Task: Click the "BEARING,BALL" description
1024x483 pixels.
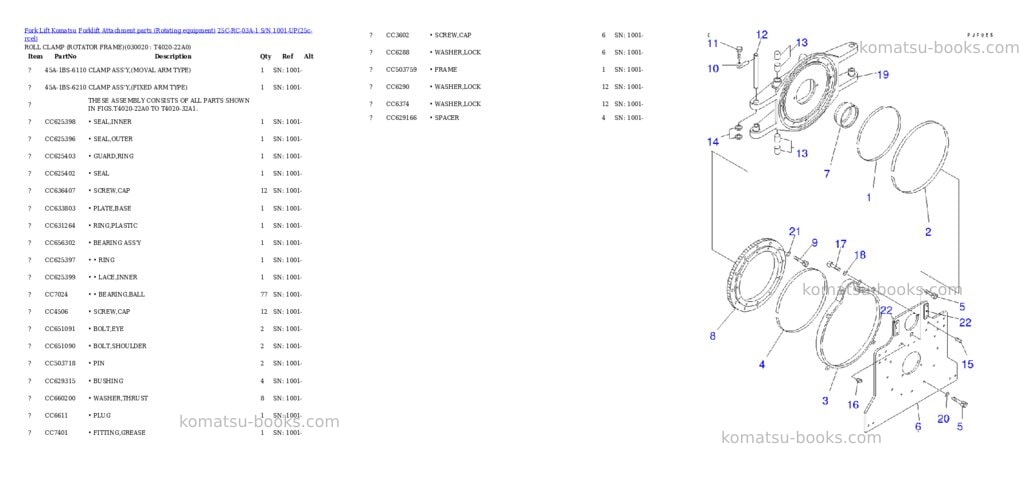Action: [x=122, y=294]
